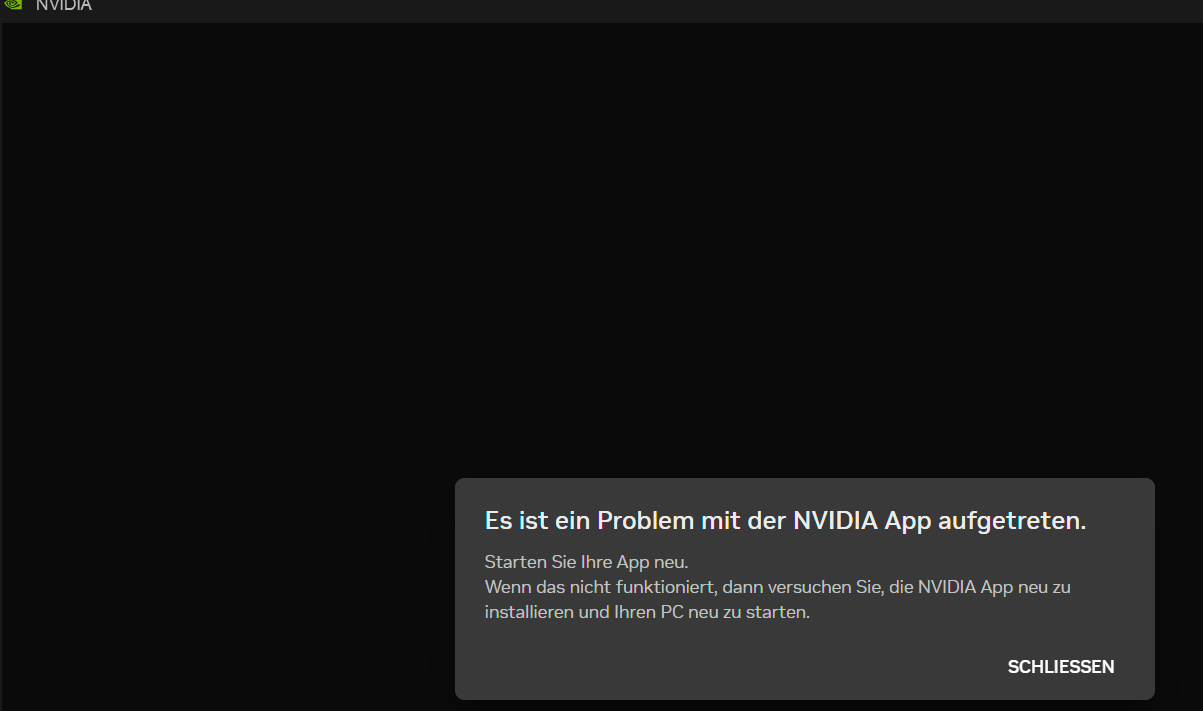The height and width of the screenshot is (711, 1203).
Task: Click the line 'installieren und Ihren PC neu zu starten.'
Action: [647, 612]
